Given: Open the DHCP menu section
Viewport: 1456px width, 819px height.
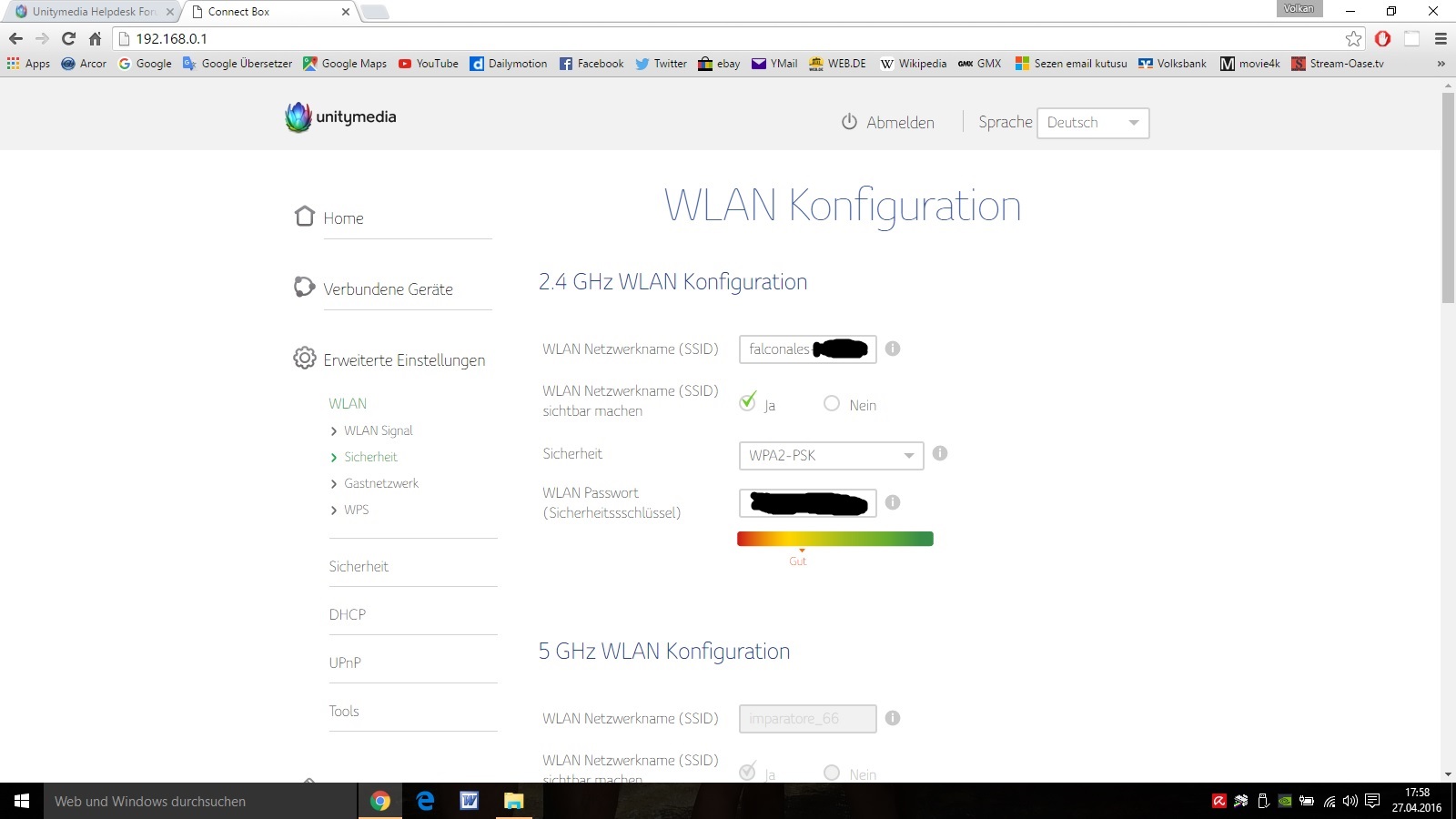Looking at the screenshot, I should pos(348,614).
